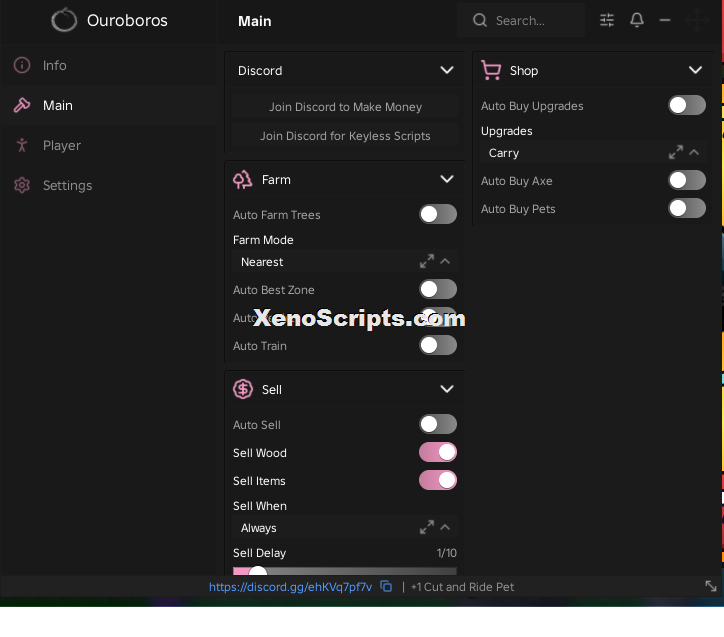The image size is (724, 637).
Task: Open Farm Mode Nearest dropdown
Action: [344, 262]
